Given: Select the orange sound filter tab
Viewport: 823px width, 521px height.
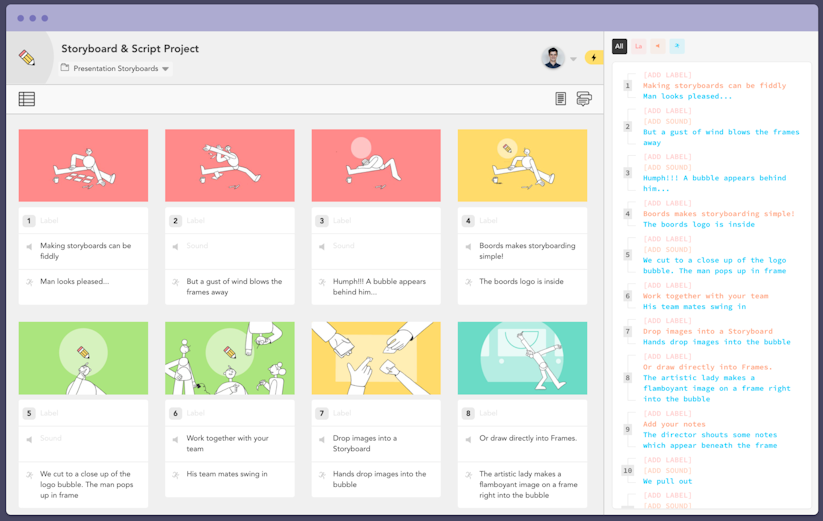Looking at the screenshot, I should click(x=658, y=46).
